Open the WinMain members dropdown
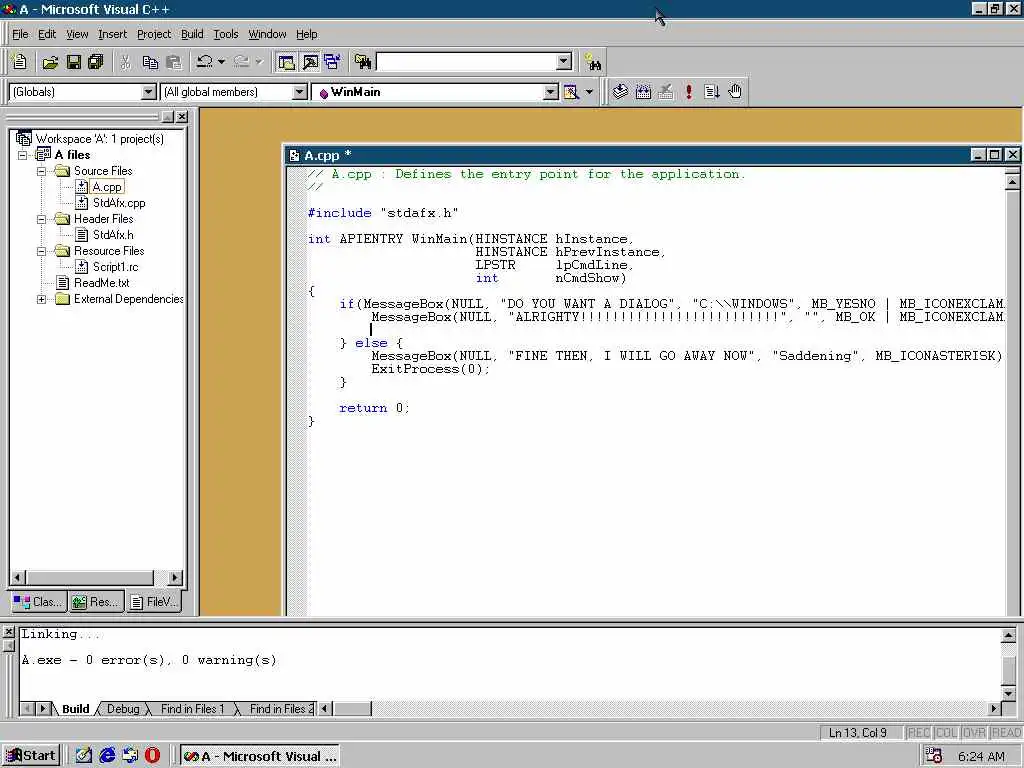The image size is (1024, 768). pyautogui.click(x=551, y=92)
